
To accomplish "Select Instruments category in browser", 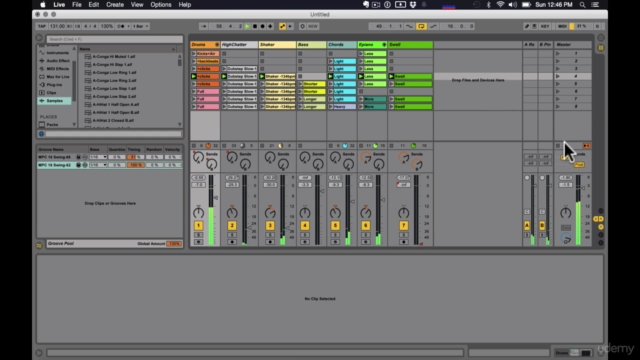I will (55, 53).
